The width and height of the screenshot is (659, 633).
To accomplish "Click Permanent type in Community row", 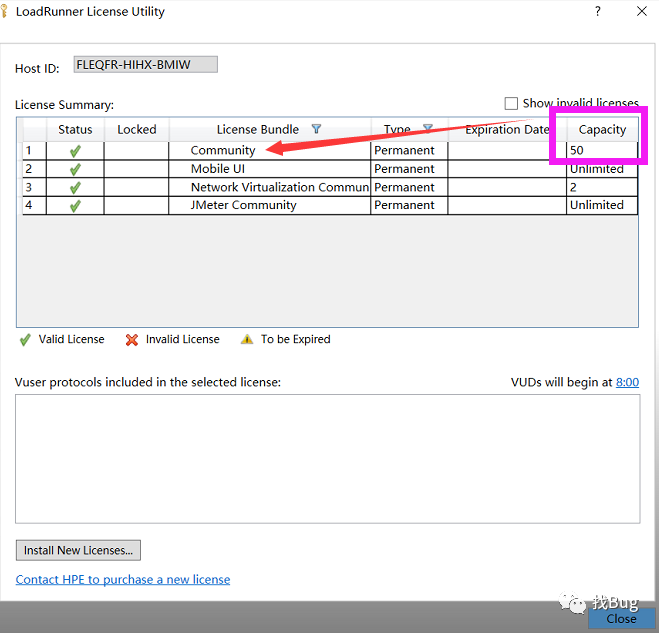I will [x=404, y=150].
